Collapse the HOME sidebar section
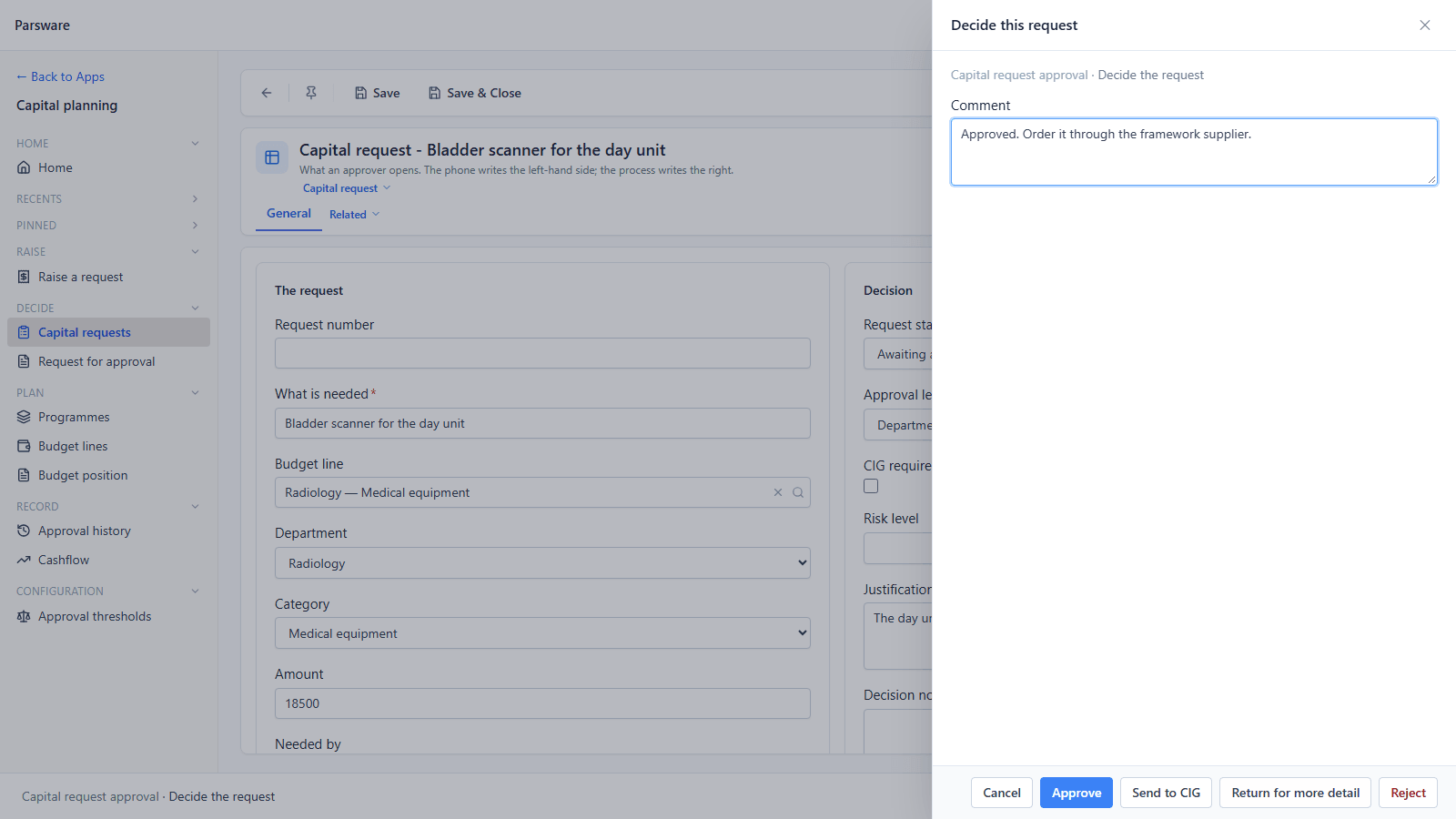 pyautogui.click(x=195, y=143)
